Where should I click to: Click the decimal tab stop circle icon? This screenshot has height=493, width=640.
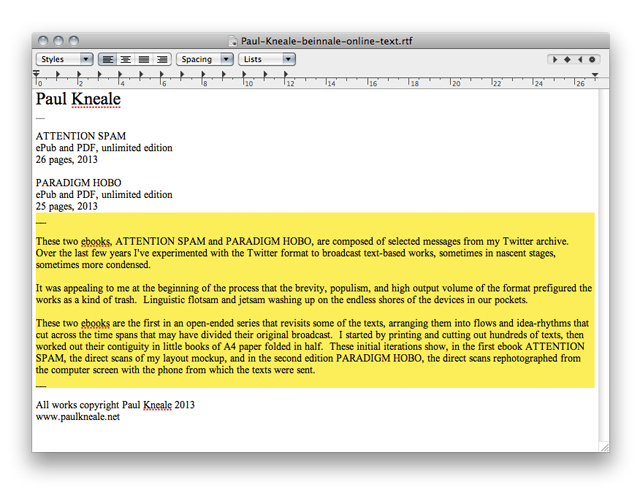tap(592, 60)
